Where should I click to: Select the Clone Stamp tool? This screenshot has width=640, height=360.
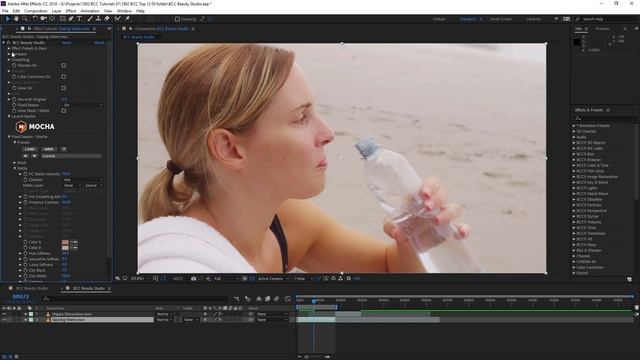(x=98, y=19)
